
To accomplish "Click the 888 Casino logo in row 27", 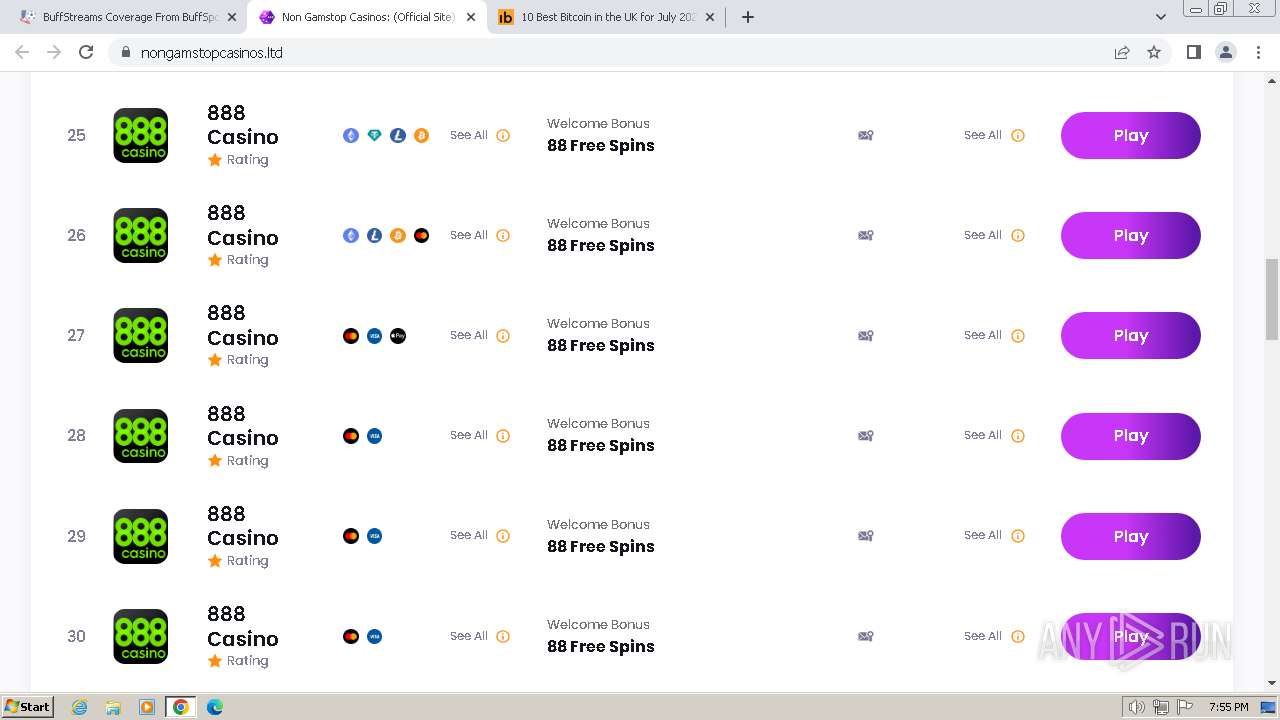I will pyautogui.click(x=140, y=335).
